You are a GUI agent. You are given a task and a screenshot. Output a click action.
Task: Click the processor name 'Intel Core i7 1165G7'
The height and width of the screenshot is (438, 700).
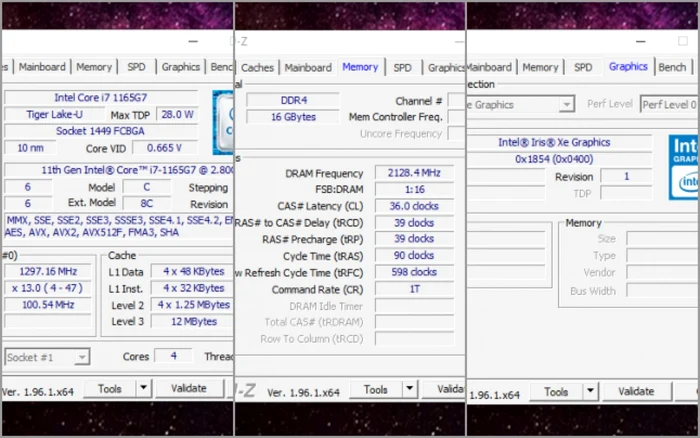[101, 97]
